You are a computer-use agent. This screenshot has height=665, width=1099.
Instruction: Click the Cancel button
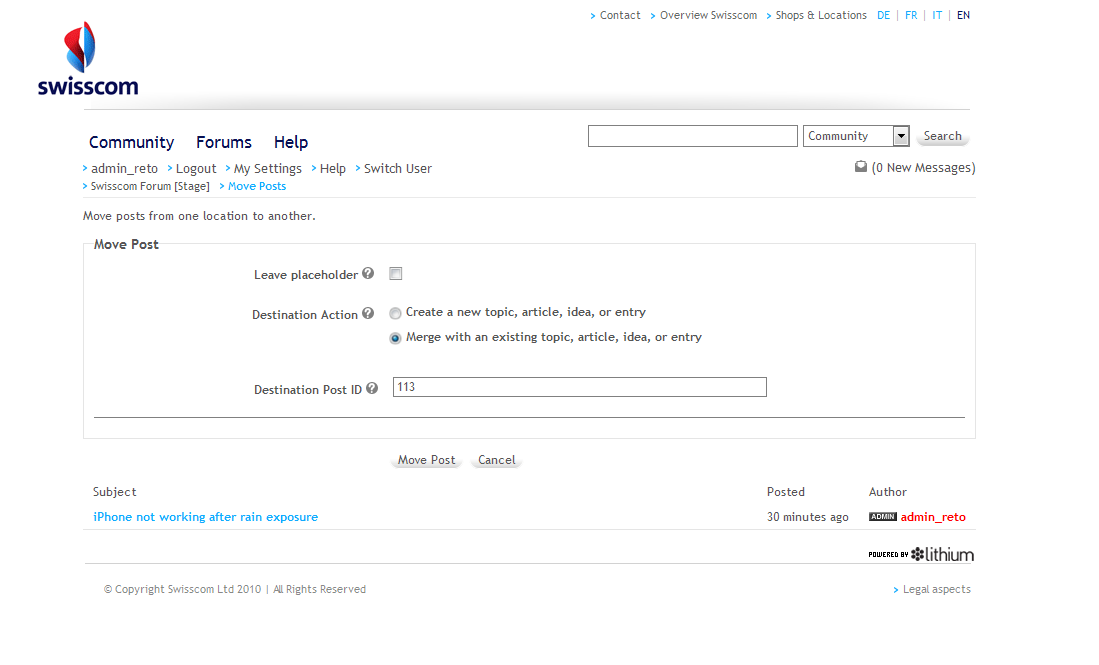tap(496, 460)
